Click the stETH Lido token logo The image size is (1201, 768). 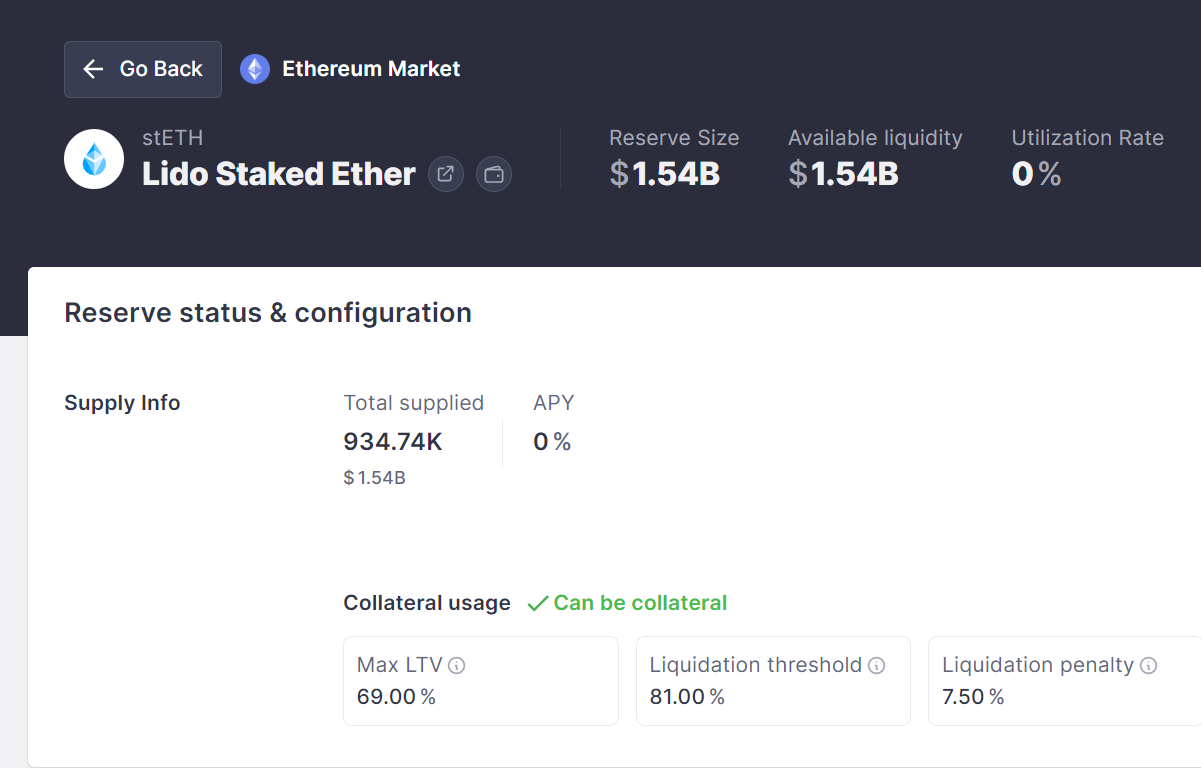click(94, 159)
